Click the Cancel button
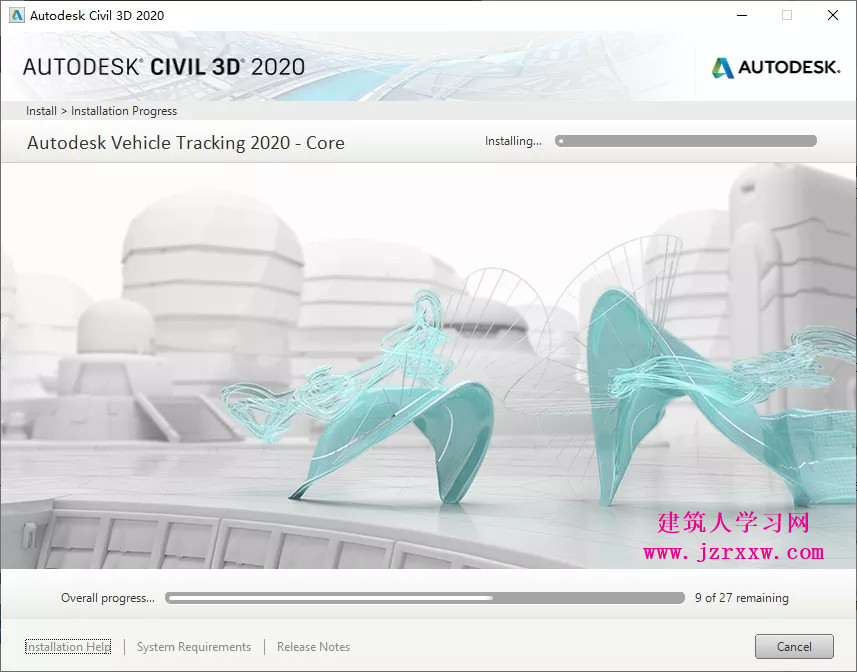The image size is (857, 672). click(794, 647)
